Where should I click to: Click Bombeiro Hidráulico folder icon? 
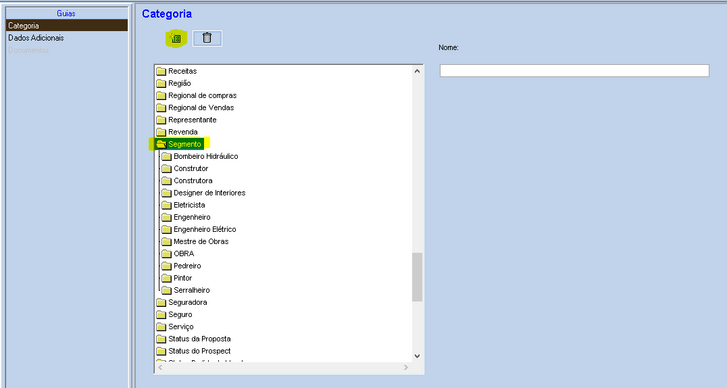coord(166,157)
